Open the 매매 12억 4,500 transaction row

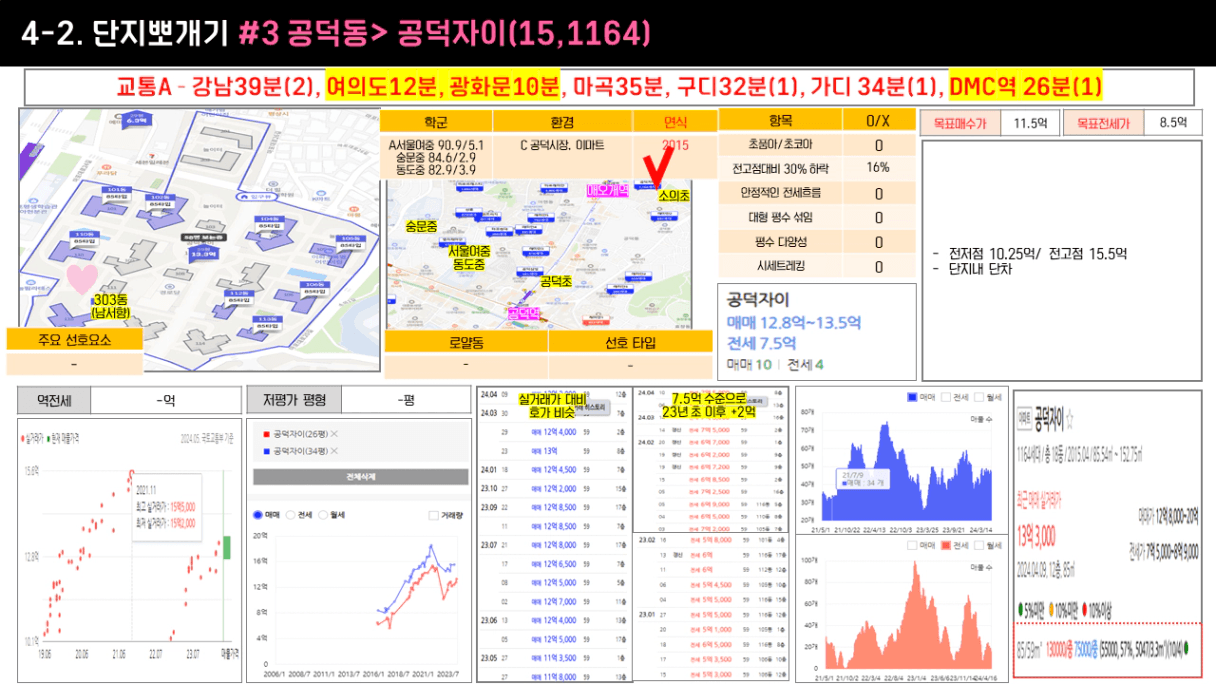point(554,470)
